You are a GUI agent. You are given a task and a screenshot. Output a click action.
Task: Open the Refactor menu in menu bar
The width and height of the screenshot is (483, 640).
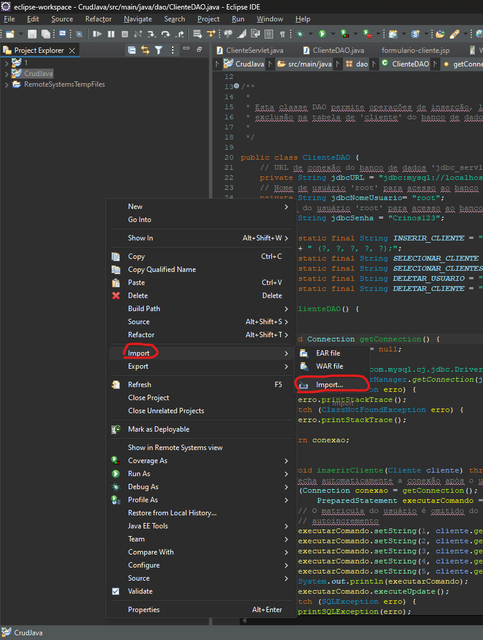click(x=98, y=19)
